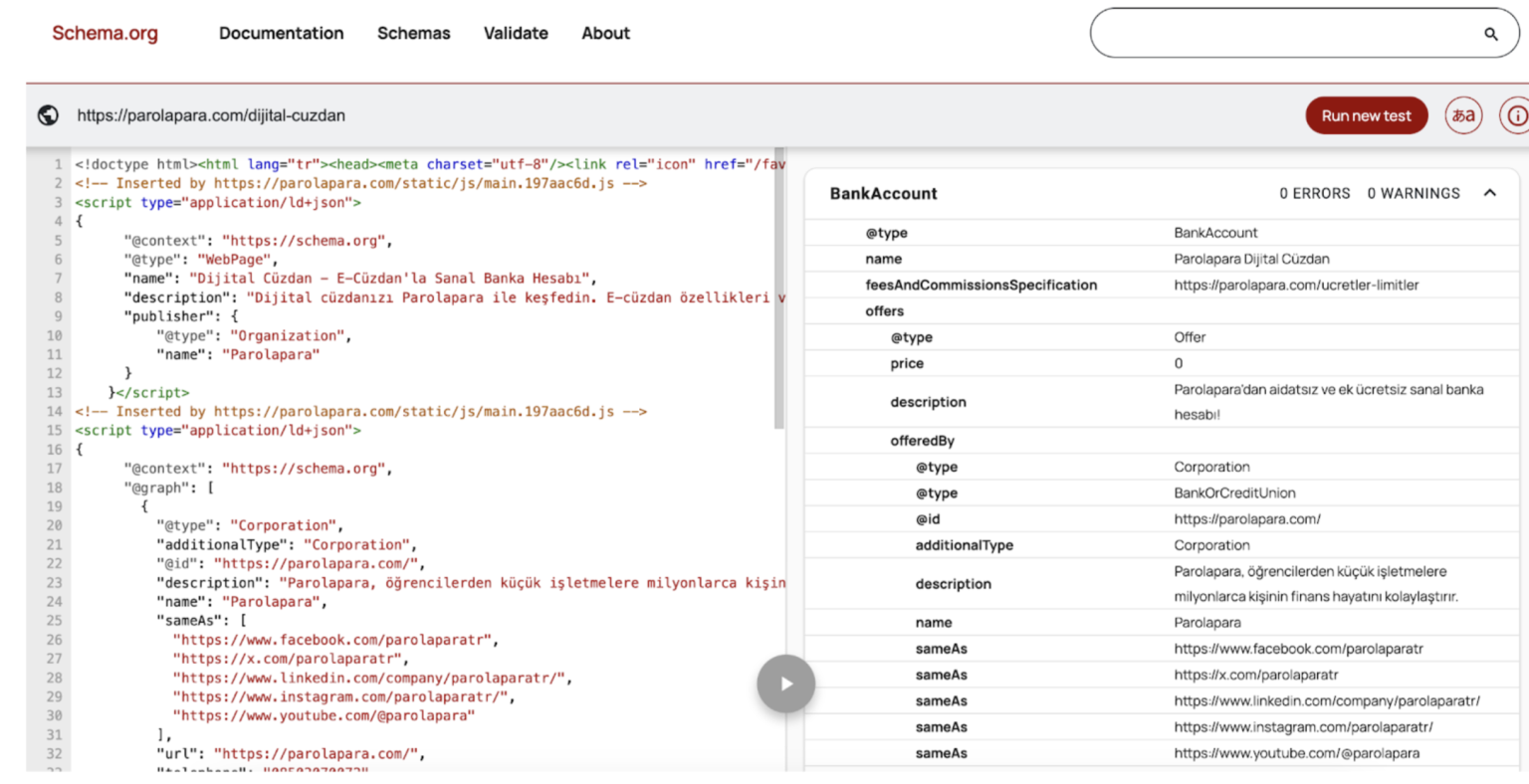Open the Schemas menu item
1529x784 pixels.
click(413, 33)
